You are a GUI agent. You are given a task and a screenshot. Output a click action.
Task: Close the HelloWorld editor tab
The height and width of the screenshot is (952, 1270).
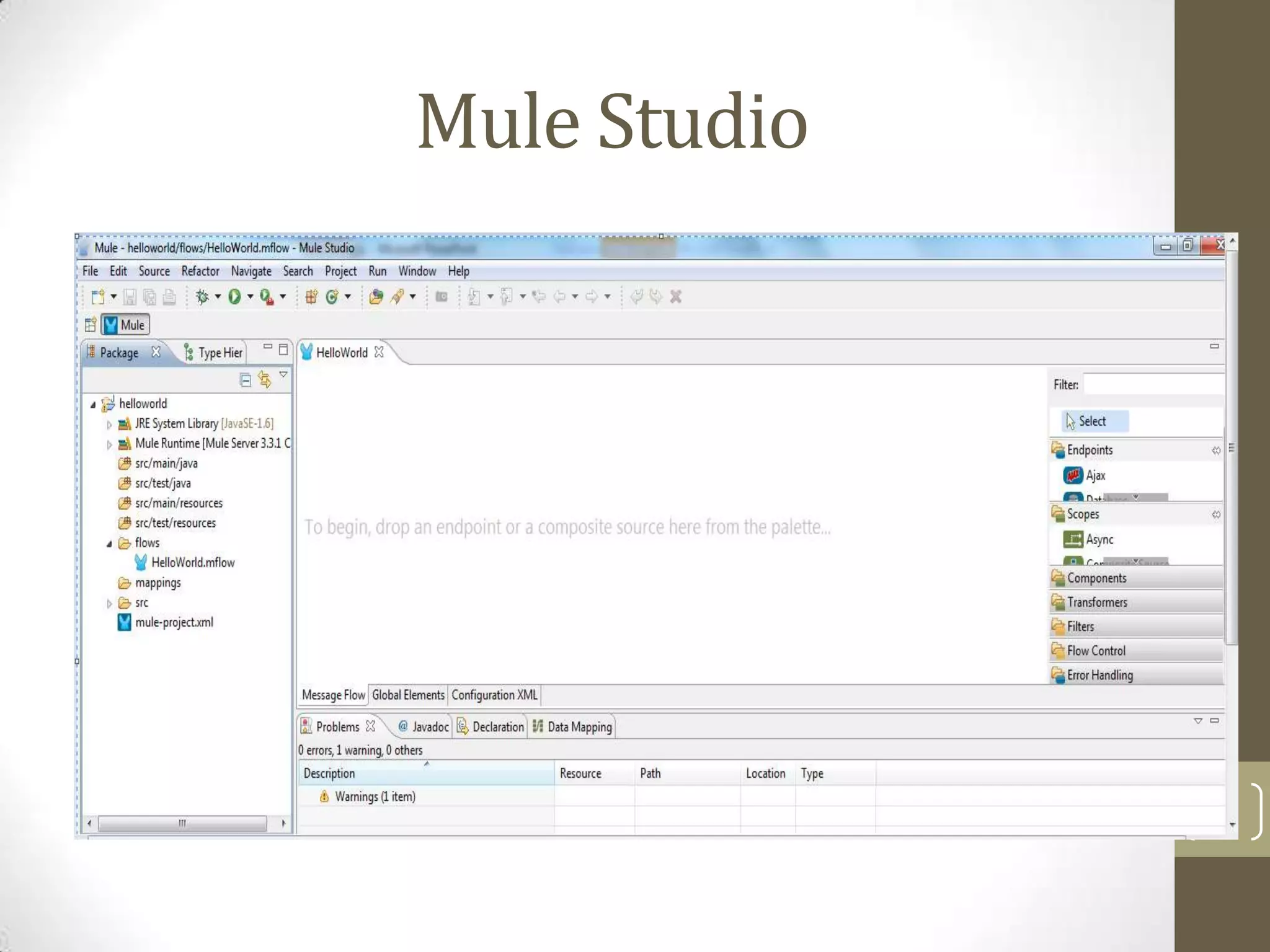pos(379,352)
